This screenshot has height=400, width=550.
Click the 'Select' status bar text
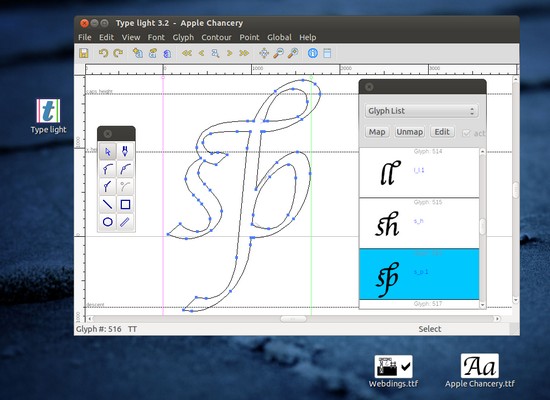430,329
